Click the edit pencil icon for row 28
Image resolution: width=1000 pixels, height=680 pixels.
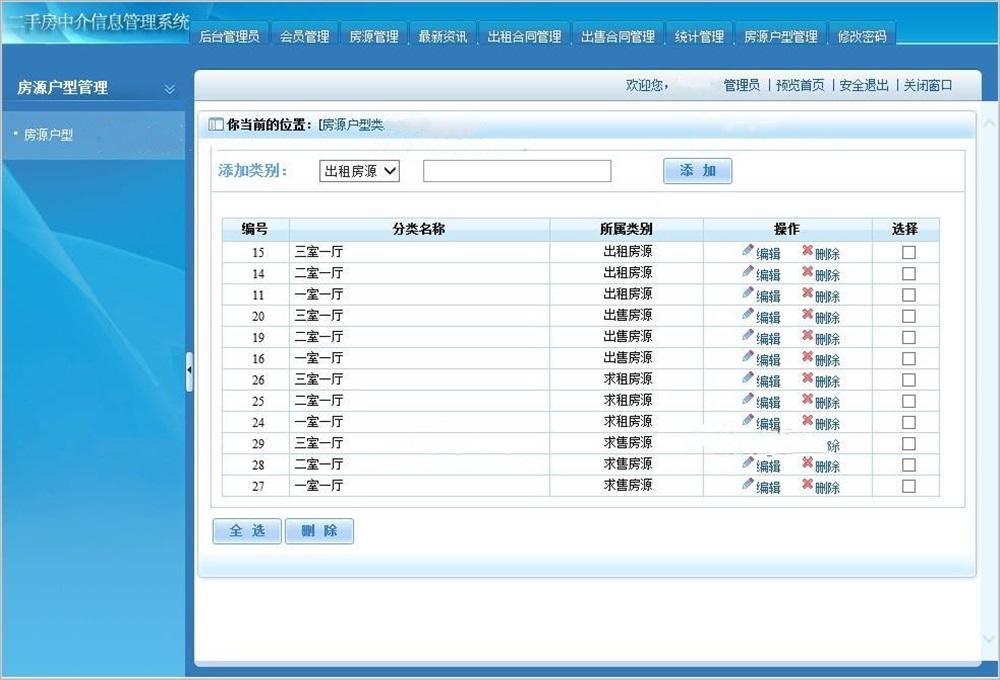click(x=748, y=462)
